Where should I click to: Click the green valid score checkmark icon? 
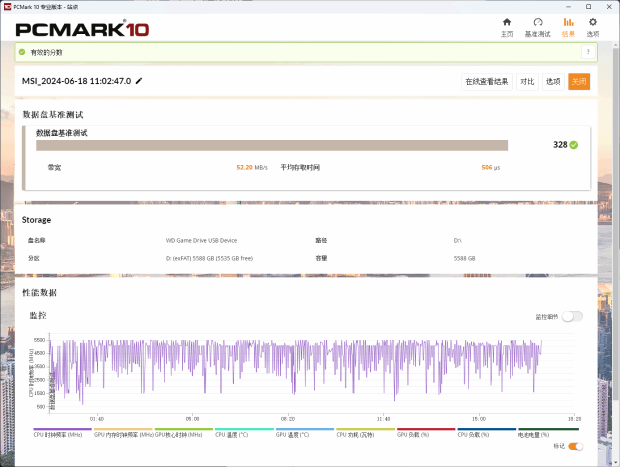point(22,52)
